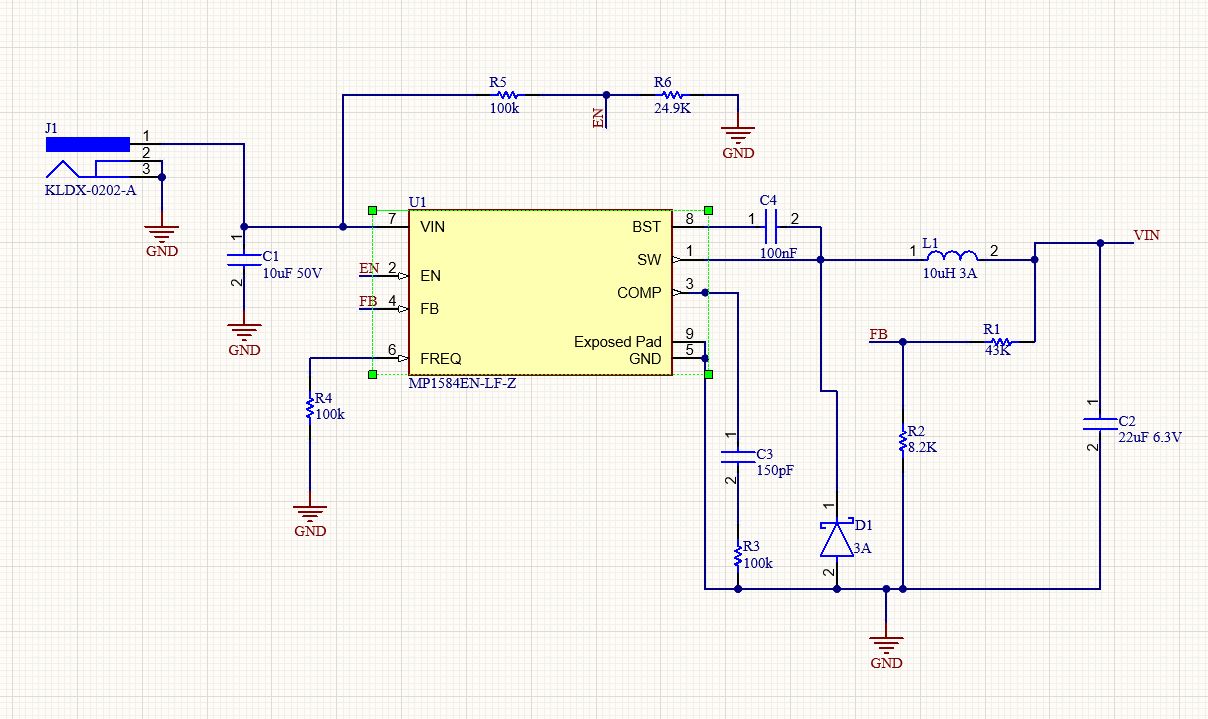Image resolution: width=1208 pixels, height=719 pixels.
Task: Click the EN net label at U1 pin 2
Action: tap(369, 268)
